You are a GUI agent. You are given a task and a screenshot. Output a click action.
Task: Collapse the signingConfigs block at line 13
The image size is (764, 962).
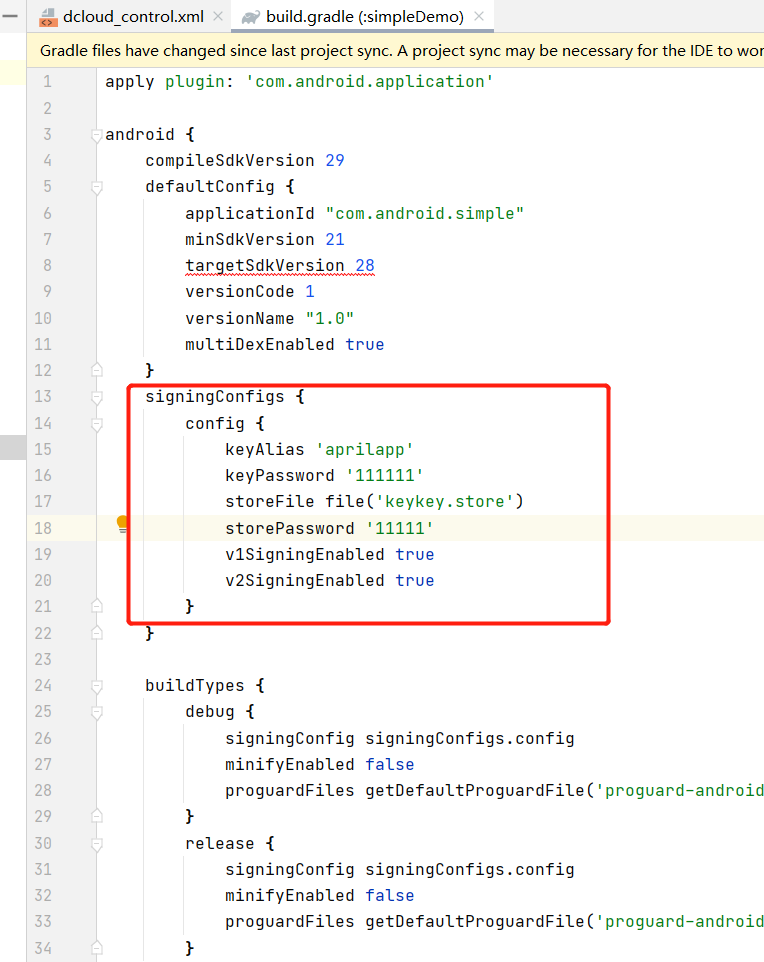(x=96, y=397)
